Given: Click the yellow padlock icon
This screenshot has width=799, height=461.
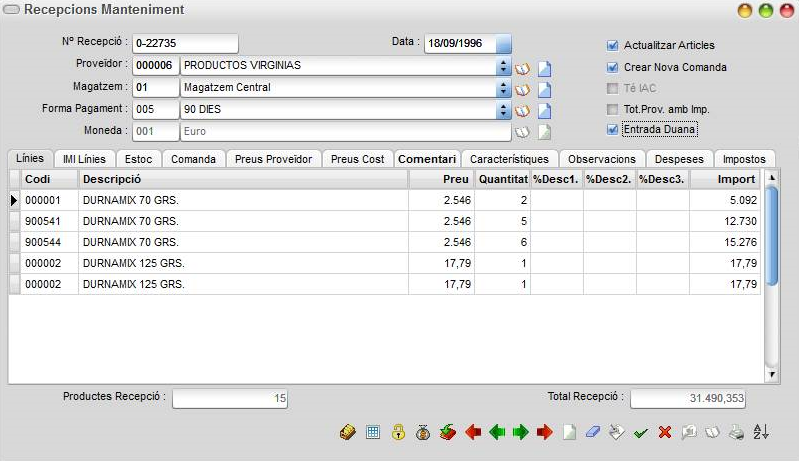Looking at the screenshot, I should pyautogui.click(x=398, y=432).
